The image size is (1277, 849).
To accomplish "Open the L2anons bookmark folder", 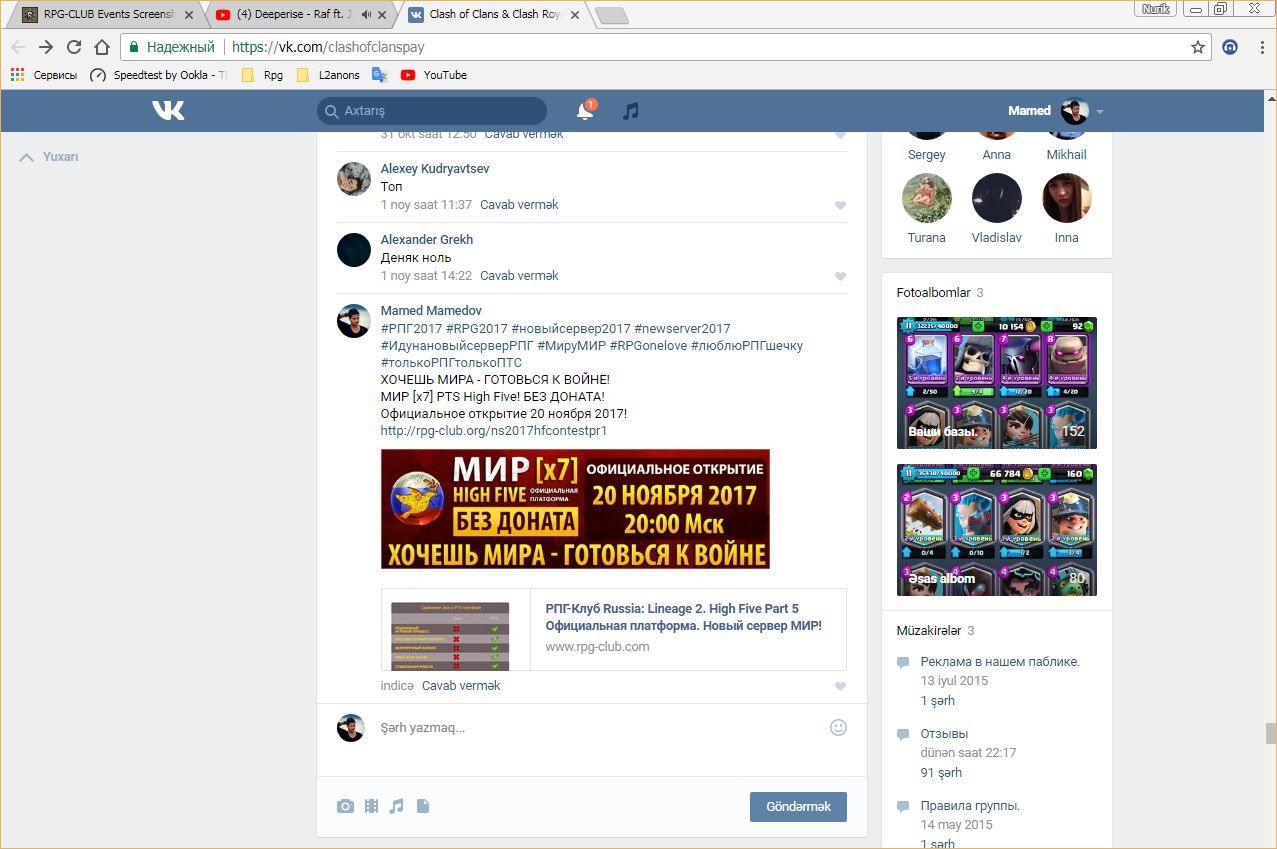I will tap(329, 75).
